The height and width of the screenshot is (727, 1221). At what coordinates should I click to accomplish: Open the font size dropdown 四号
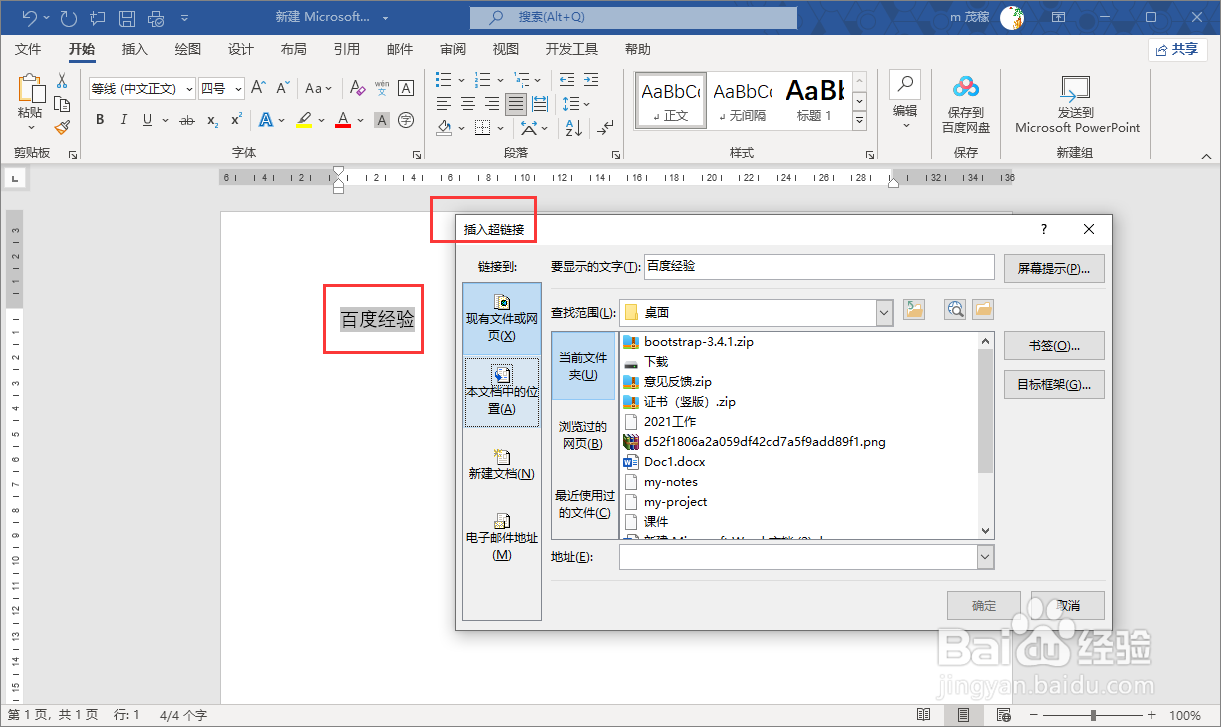point(238,88)
